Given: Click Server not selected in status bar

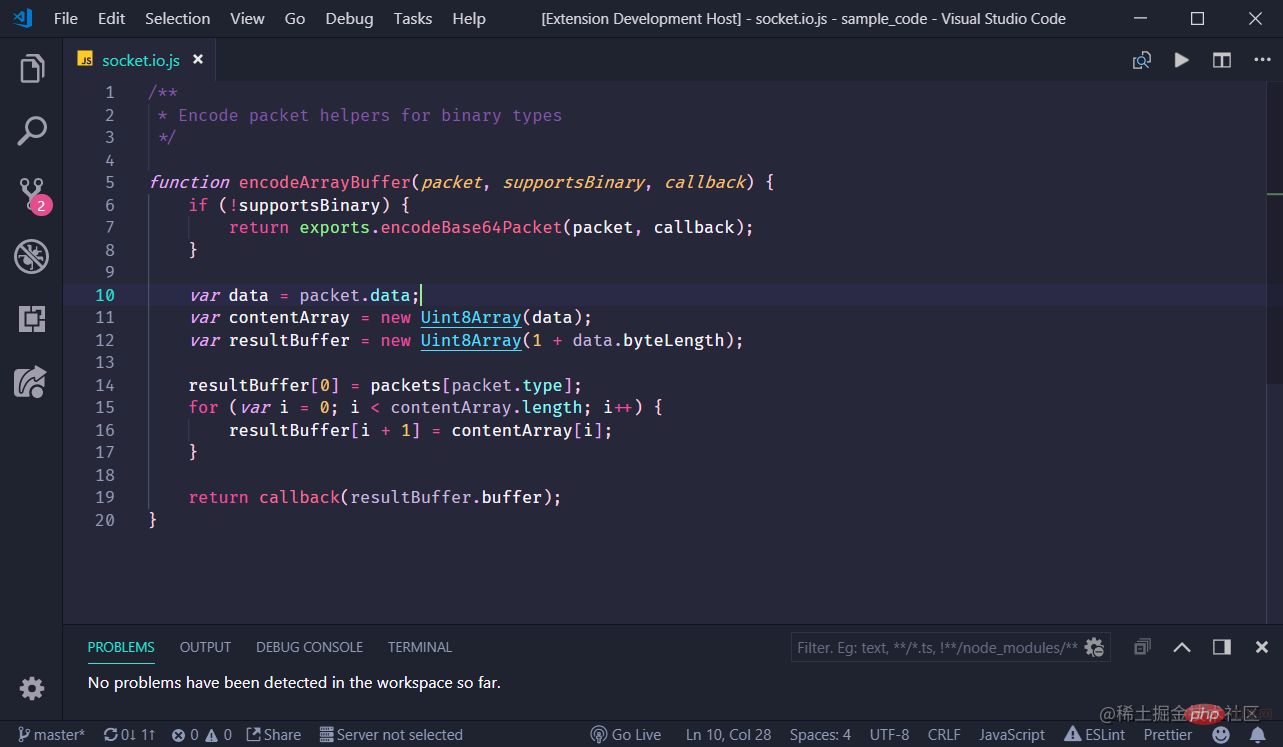Looking at the screenshot, I should (x=391, y=735).
